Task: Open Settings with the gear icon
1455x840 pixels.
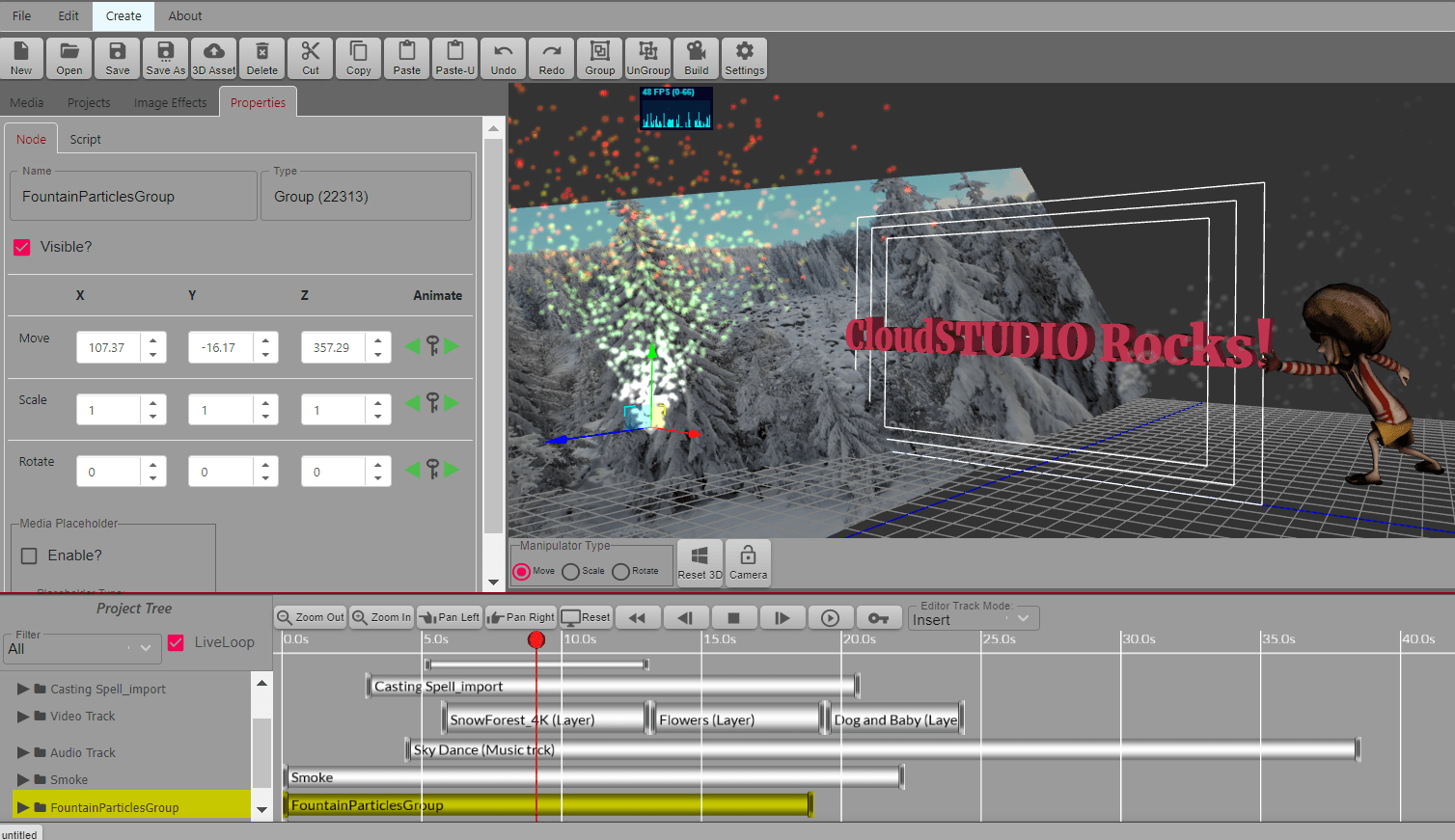Action: pos(745,58)
